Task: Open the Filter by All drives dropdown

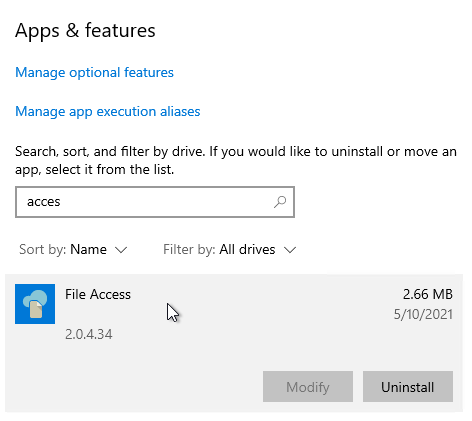Action: tap(230, 249)
